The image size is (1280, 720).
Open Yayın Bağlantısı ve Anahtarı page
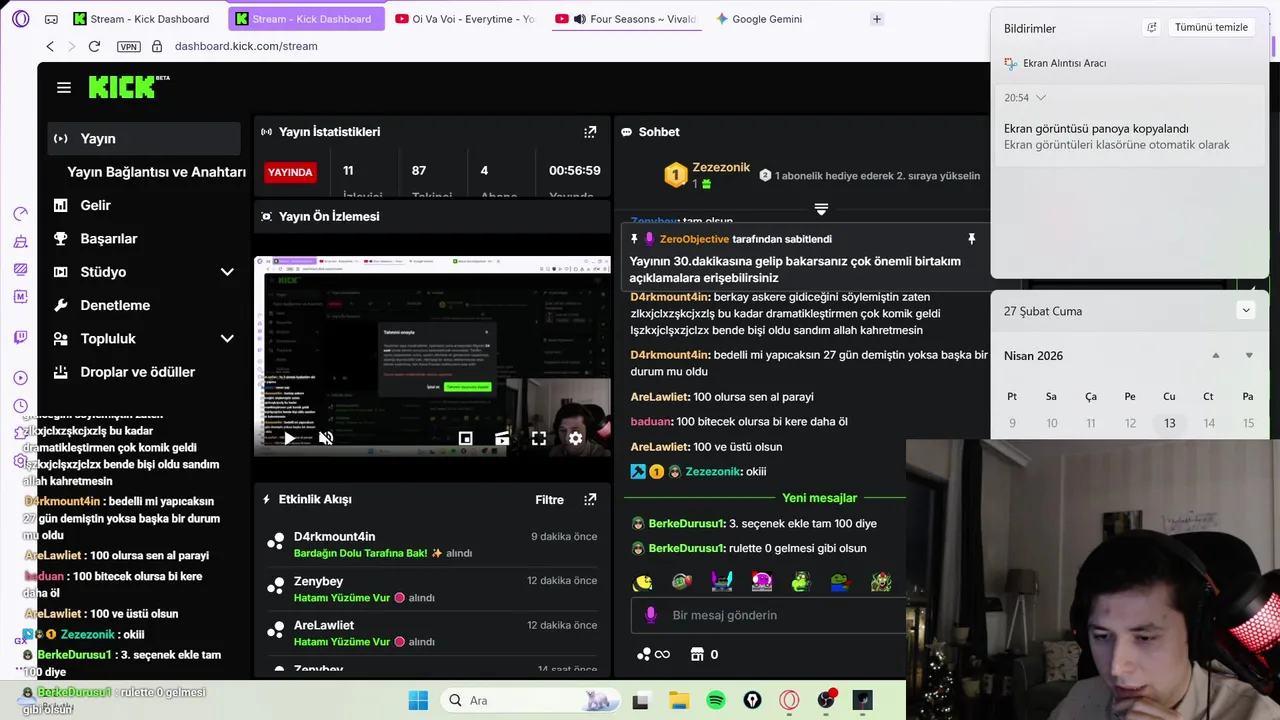point(156,172)
